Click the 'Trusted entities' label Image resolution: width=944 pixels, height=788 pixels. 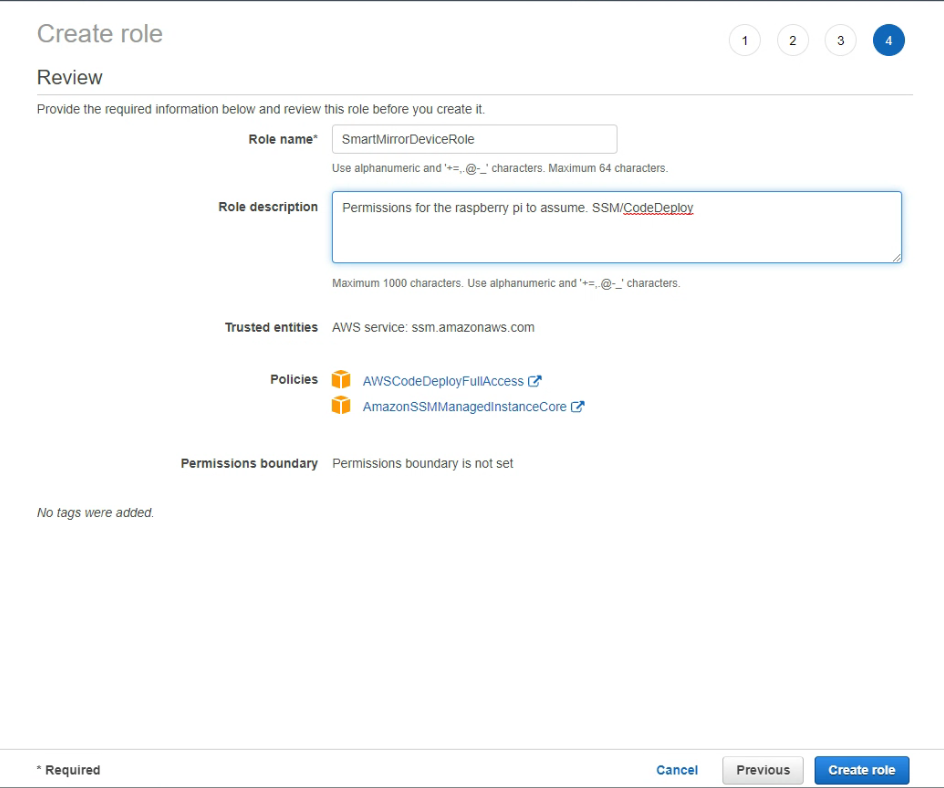click(x=271, y=327)
